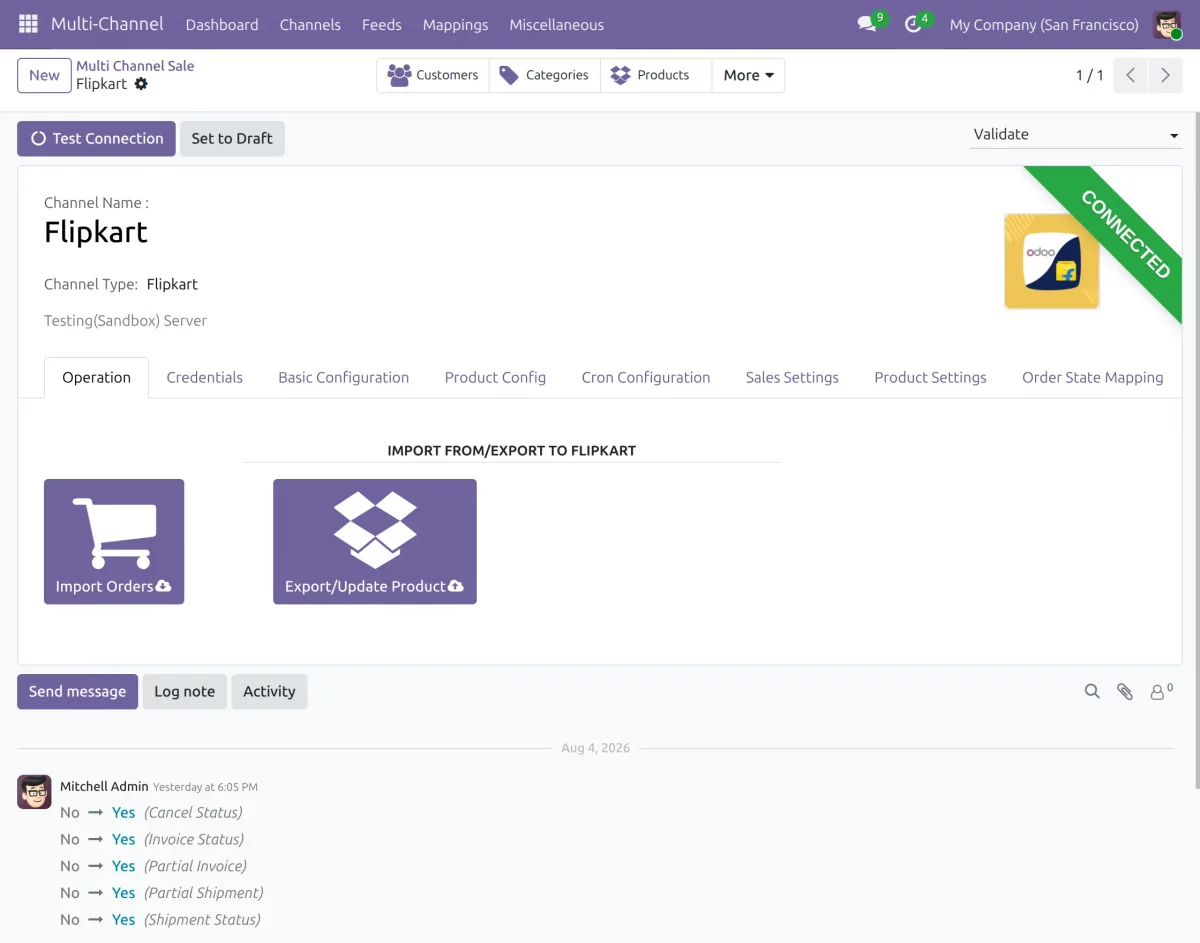Open activities clock icon in navbar
The width and height of the screenshot is (1200, 943).
coord(913,24)
